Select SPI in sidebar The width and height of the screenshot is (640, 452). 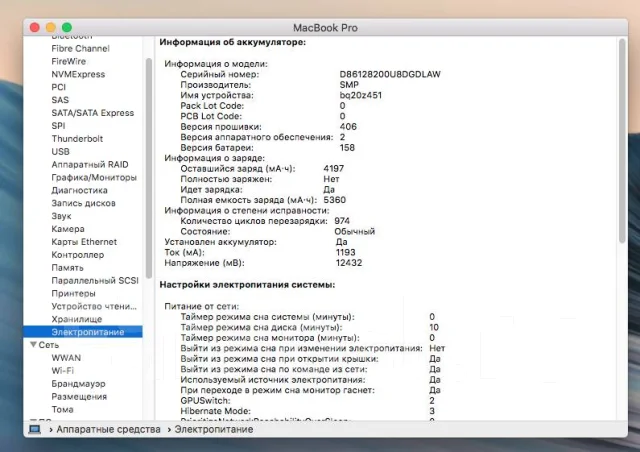[x=58, y=126]
